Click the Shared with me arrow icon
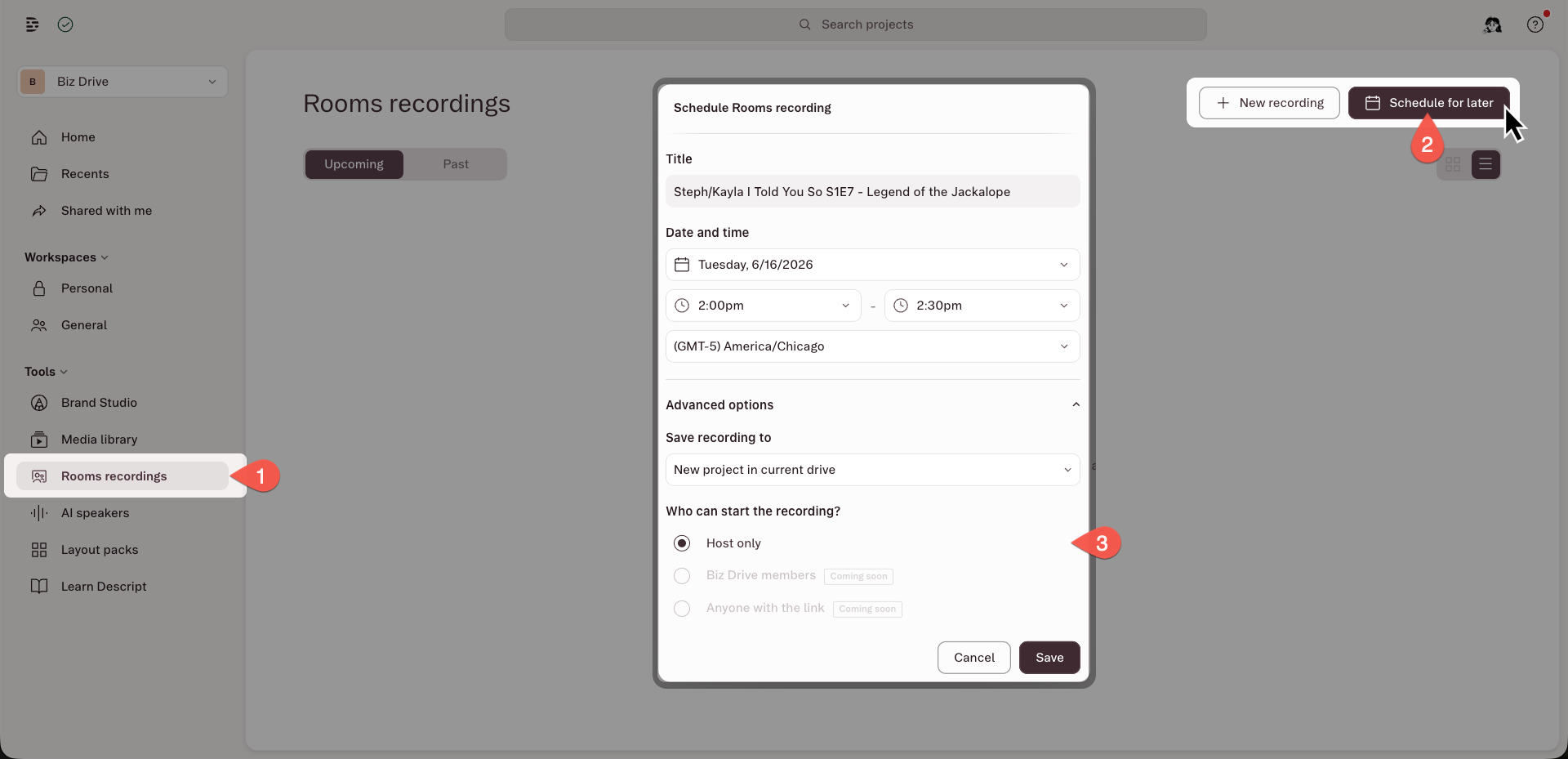The height and width of the screenshot is (759, 1568). point(39,211)
